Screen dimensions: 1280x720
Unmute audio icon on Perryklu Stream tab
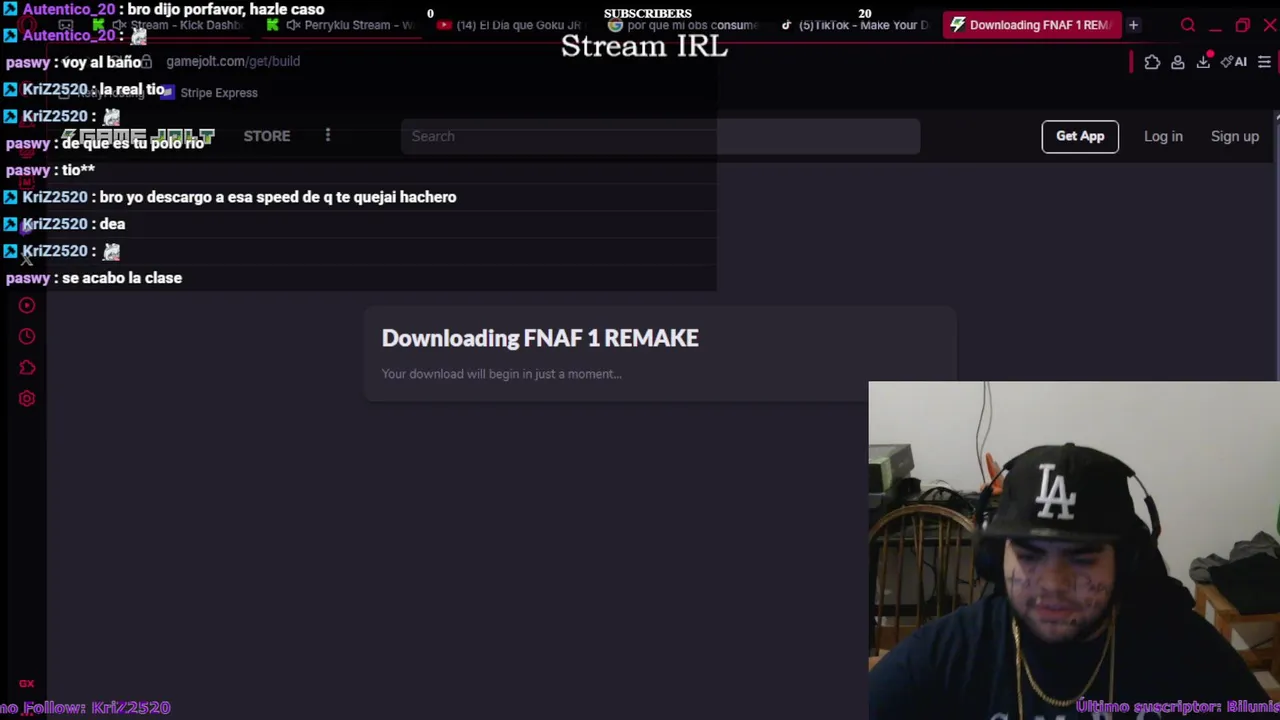pyautogui.click(x=292, y=25)
